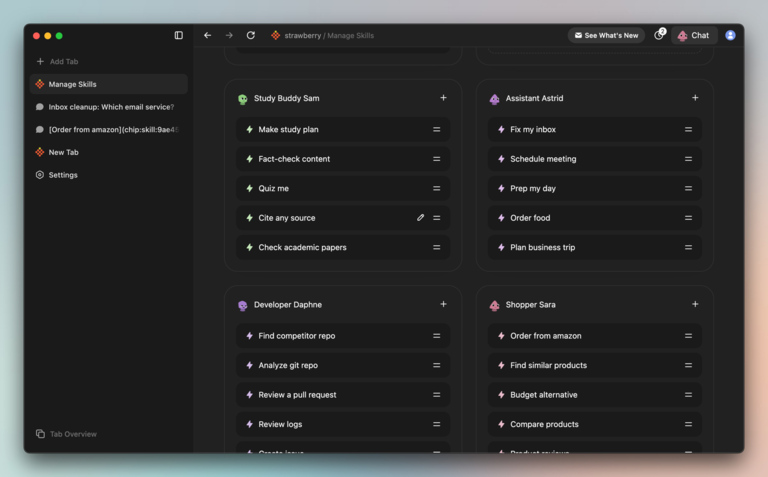This screenshot has width=768, height=477.
Task: Click reorder handle on Order food
Action: pyautogui.click(x=688, y=217)
